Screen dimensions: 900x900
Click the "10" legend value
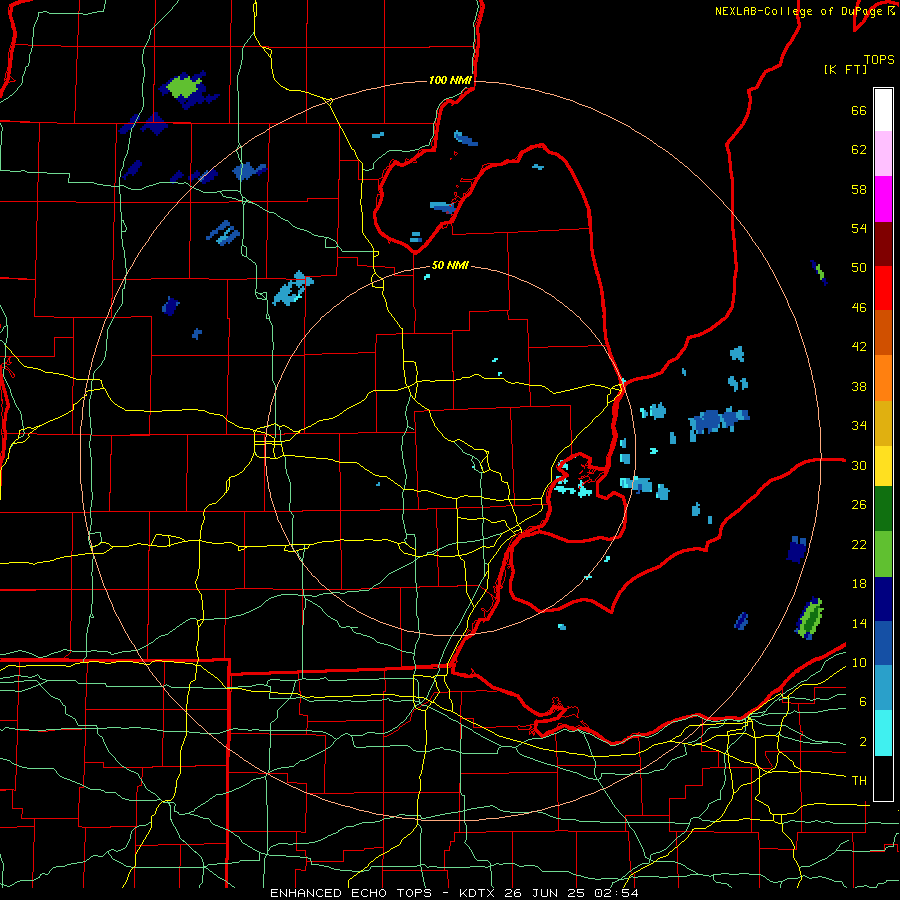[x=859, y=663]
